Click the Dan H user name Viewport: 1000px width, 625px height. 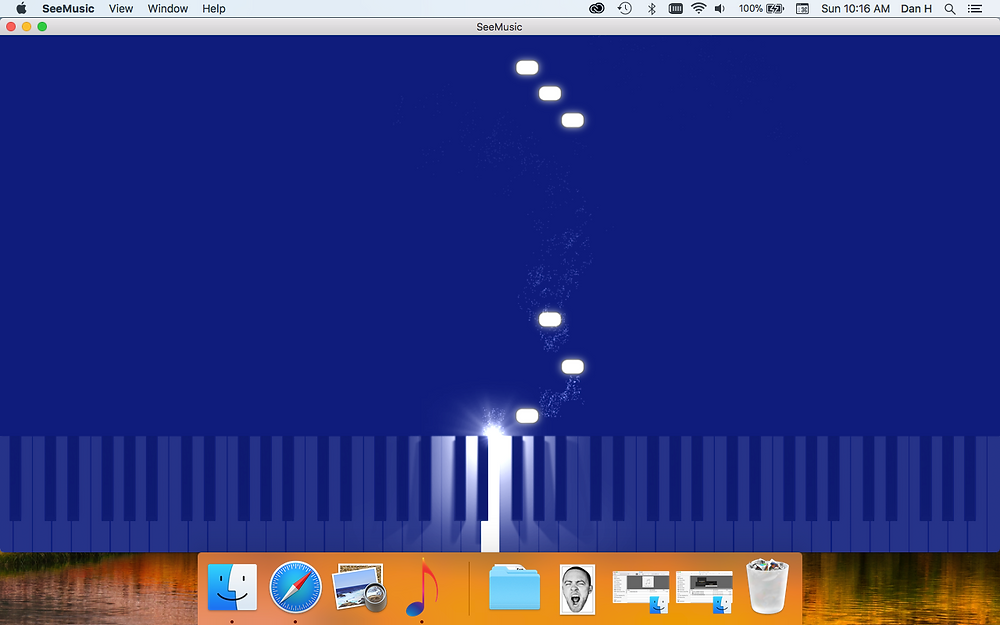(x=916, y=8)
